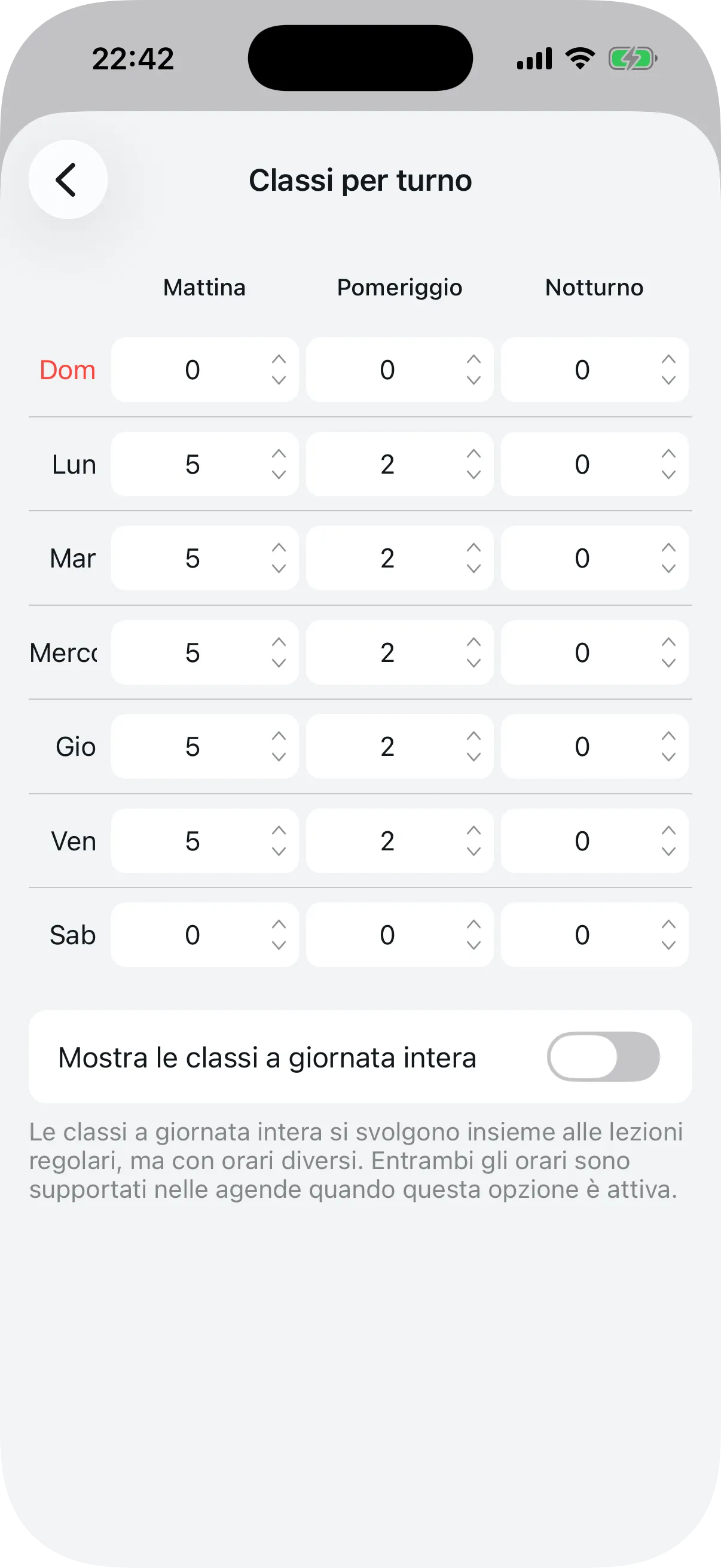Screen dimensions: 721x1568
Task: Click the Mattina column header
Action: point(204,287)
